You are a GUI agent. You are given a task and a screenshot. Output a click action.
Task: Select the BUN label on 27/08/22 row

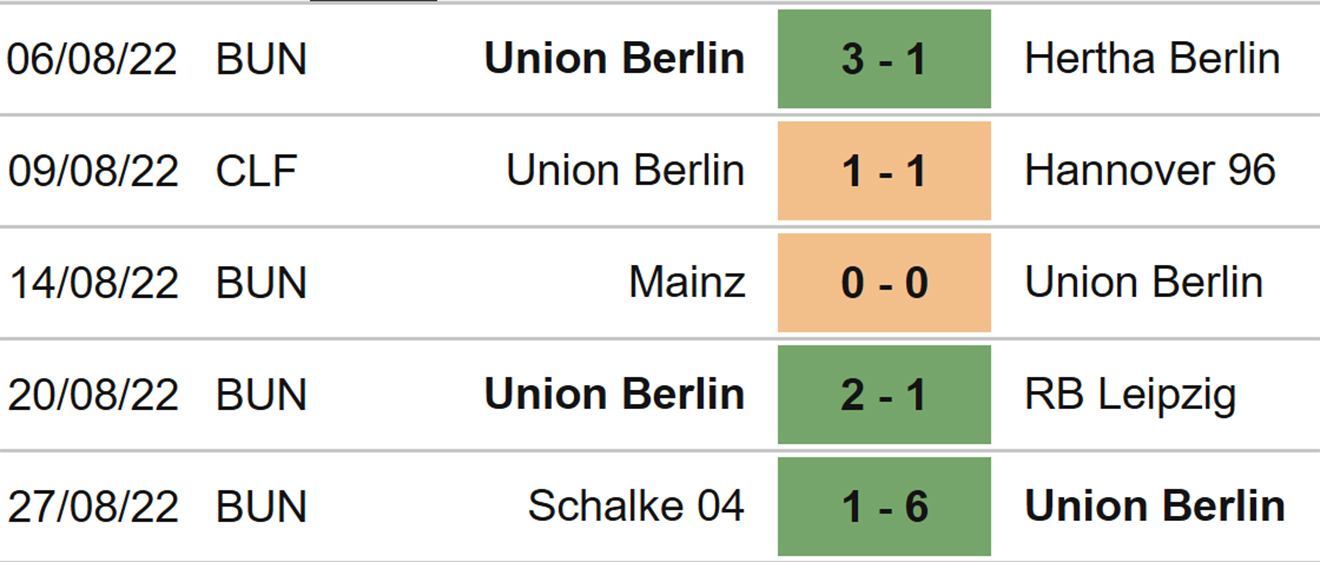coord(259,507)
